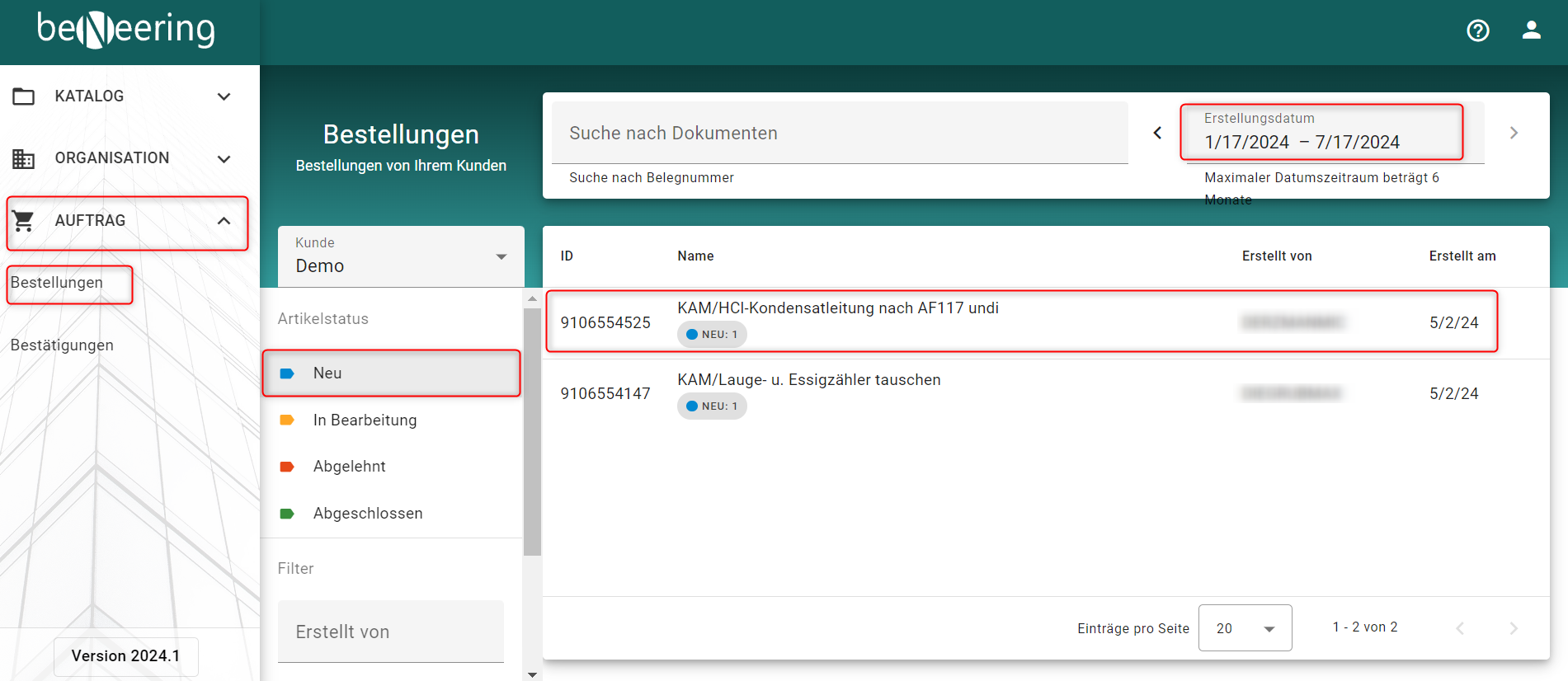Click the user account profile icon
Viewport: 1568px width, 681px height.
coord(1531,31)
